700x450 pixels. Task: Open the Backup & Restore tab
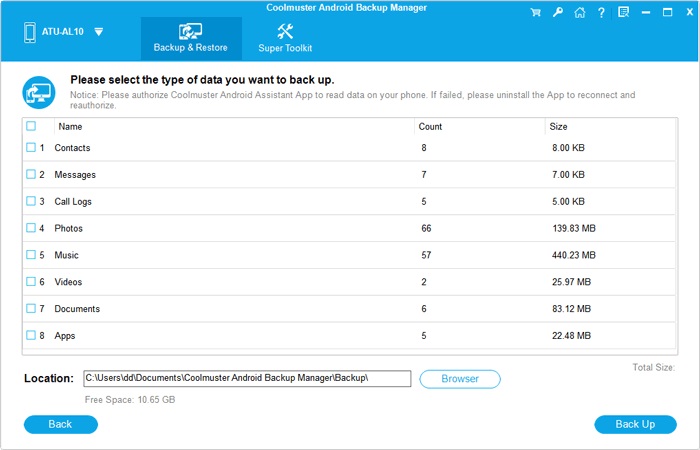pyautogui.click(x=190, y=38)
